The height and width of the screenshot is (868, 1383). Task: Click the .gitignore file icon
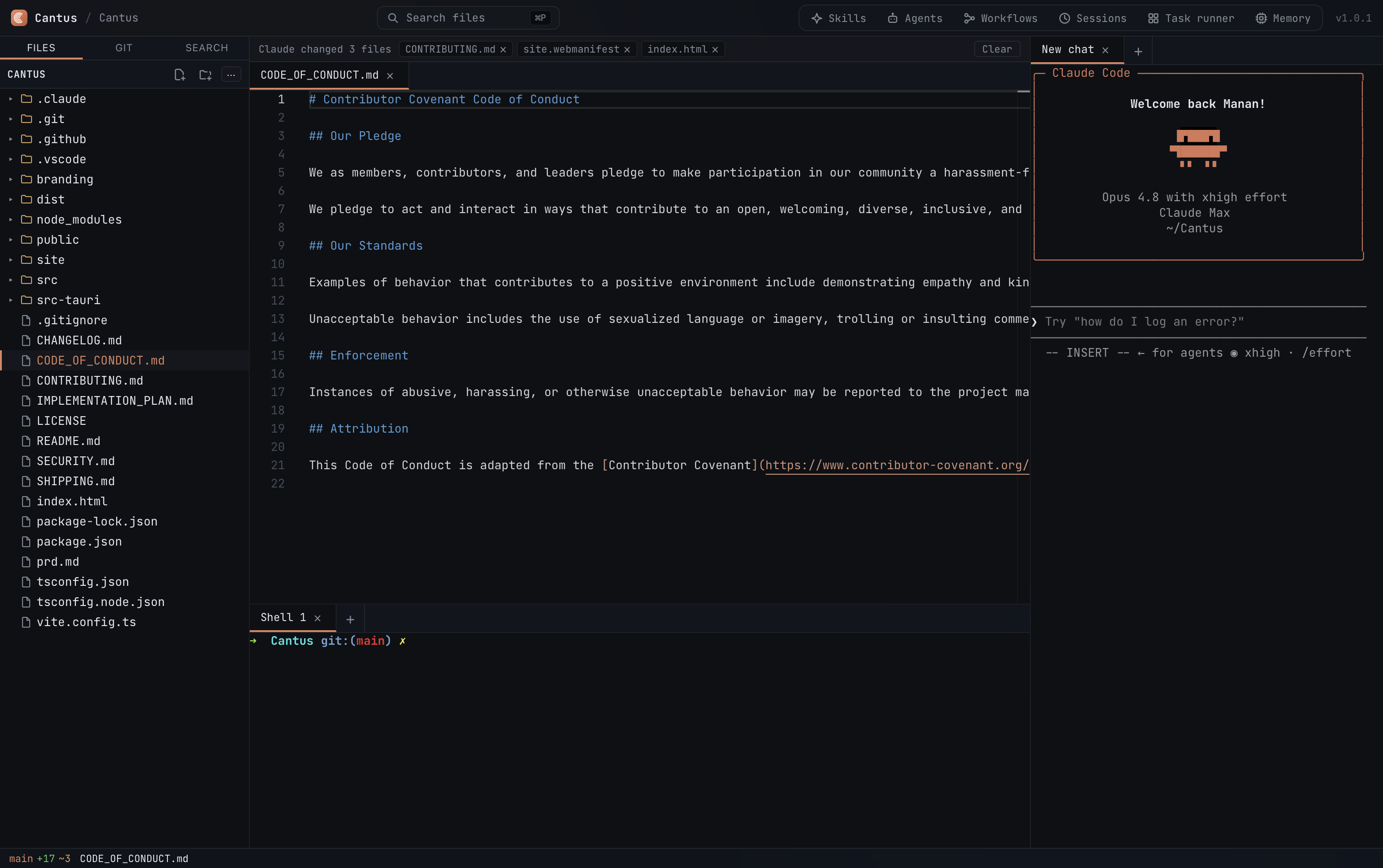26,320
